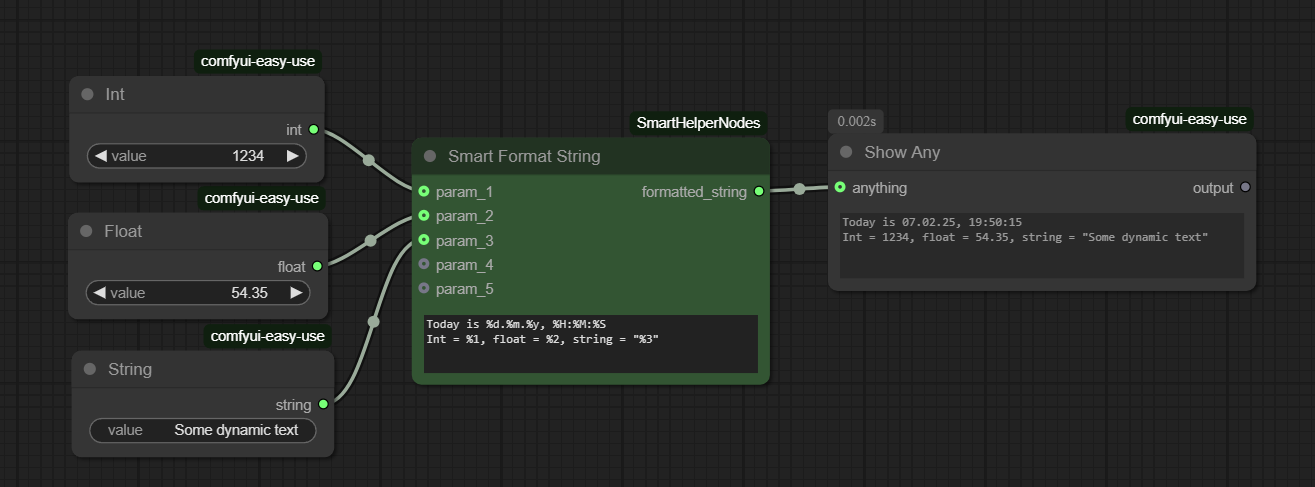
Task: Click the param_2 input socket
Action: [424, 215]
